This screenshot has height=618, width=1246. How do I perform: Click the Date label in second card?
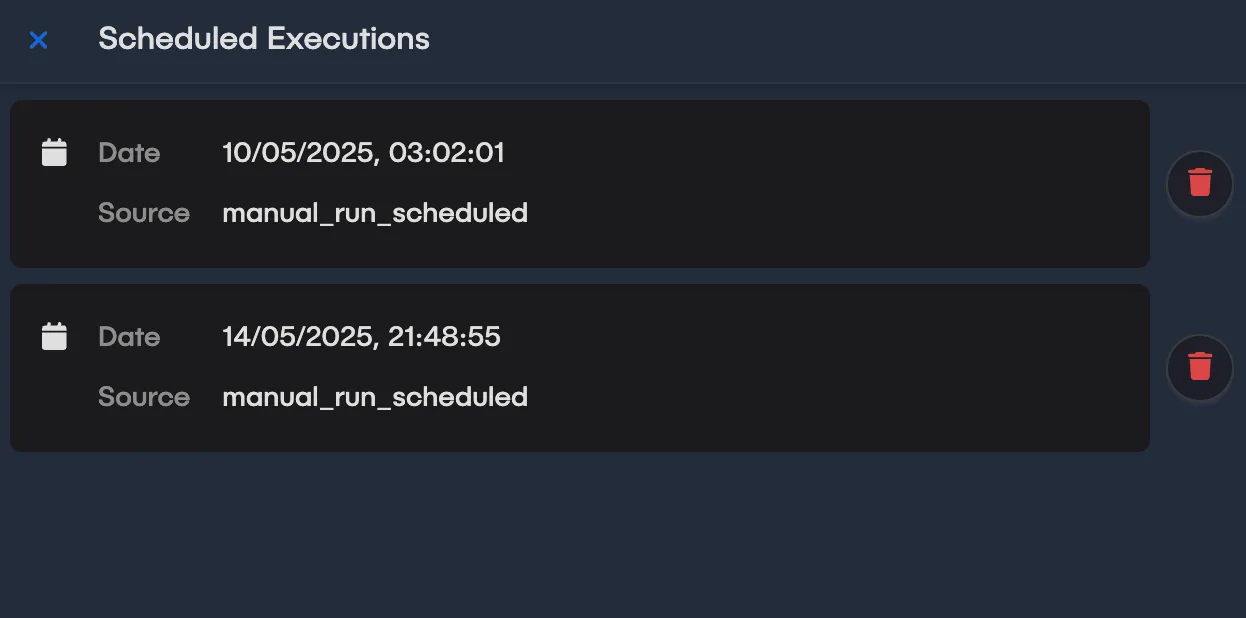coord(129,337)
